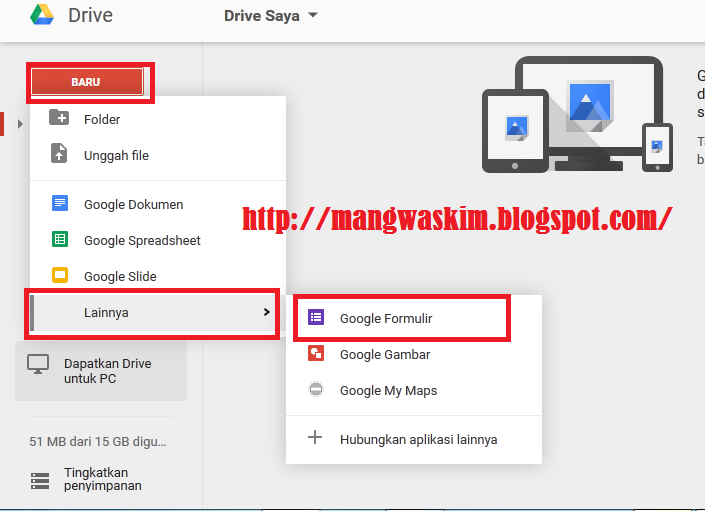
Task: Click the Drive Saya heading
Action: pos(262,16)
